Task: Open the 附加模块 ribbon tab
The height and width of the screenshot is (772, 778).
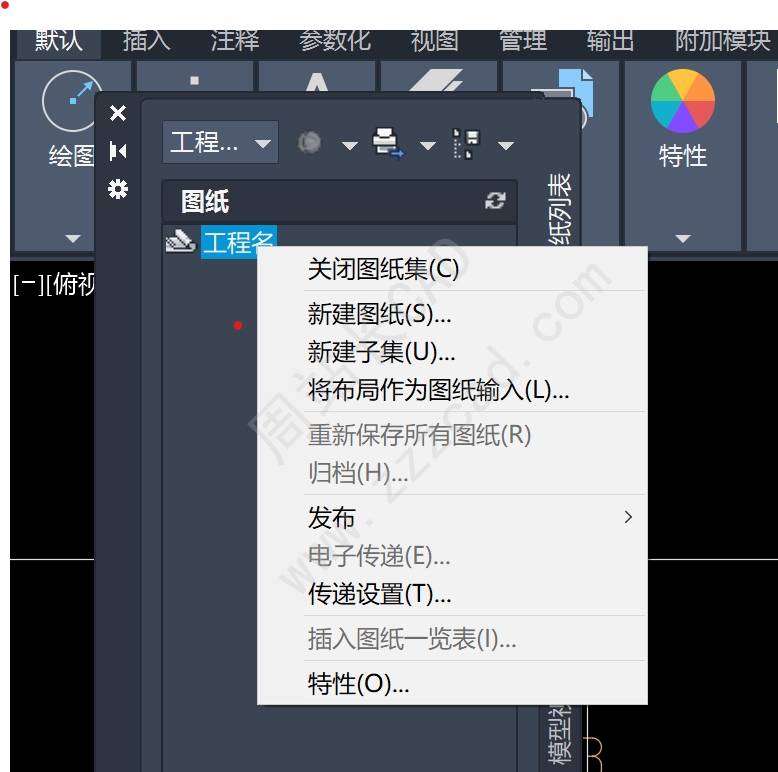Action: 722,41
